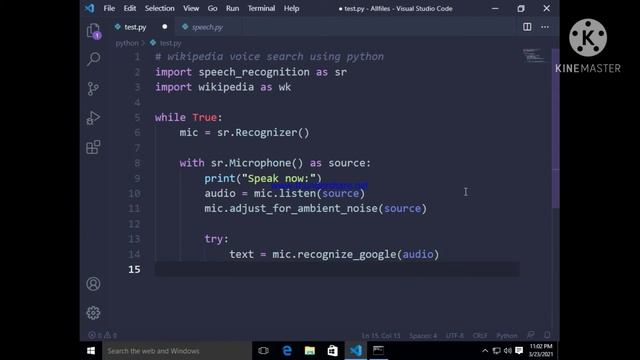Click line number 5 in gutter

[x=137, y=118]
